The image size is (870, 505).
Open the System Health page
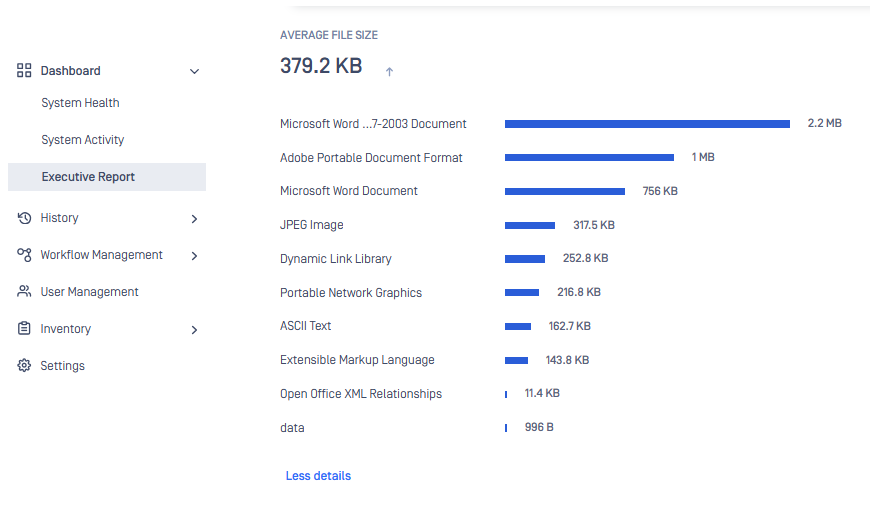[x=80, y=103]
